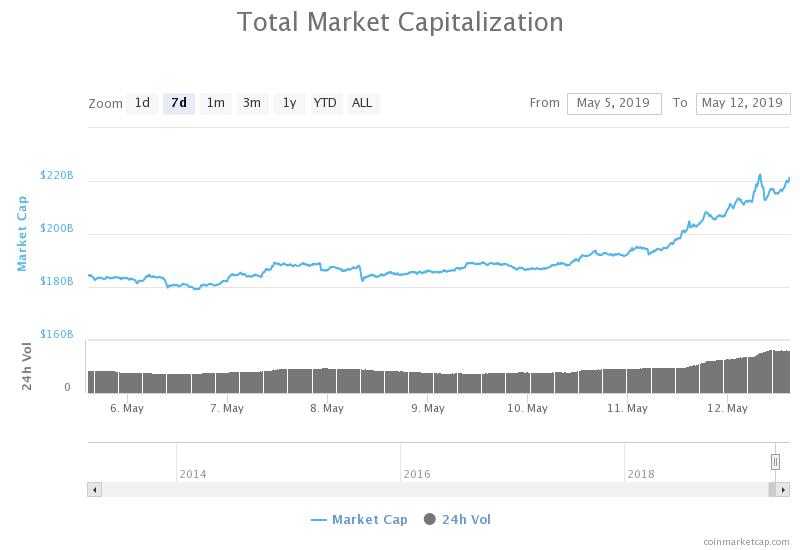
Task: Click the 2014 navigator timeline label
Action: pos(193,474)
